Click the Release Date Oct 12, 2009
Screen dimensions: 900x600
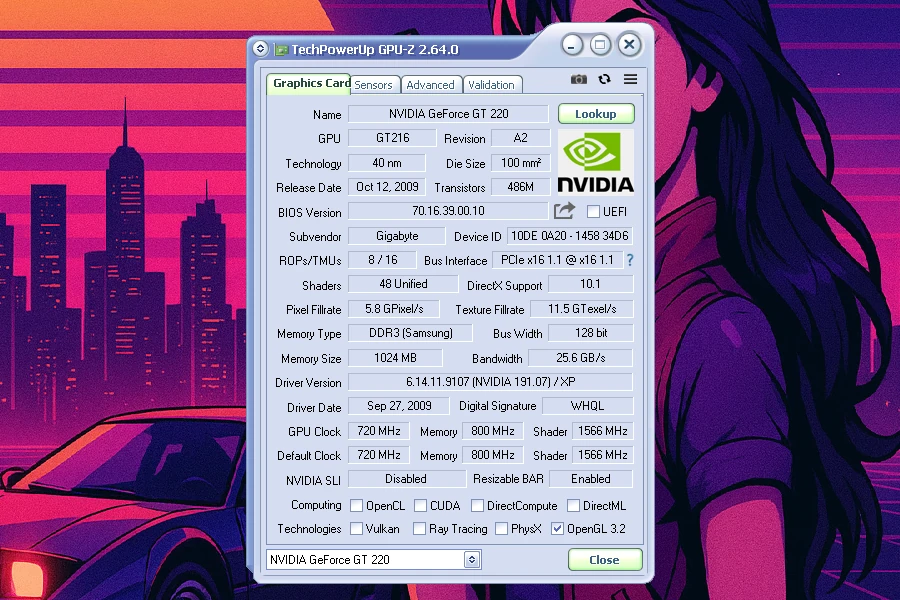(387, 187)
